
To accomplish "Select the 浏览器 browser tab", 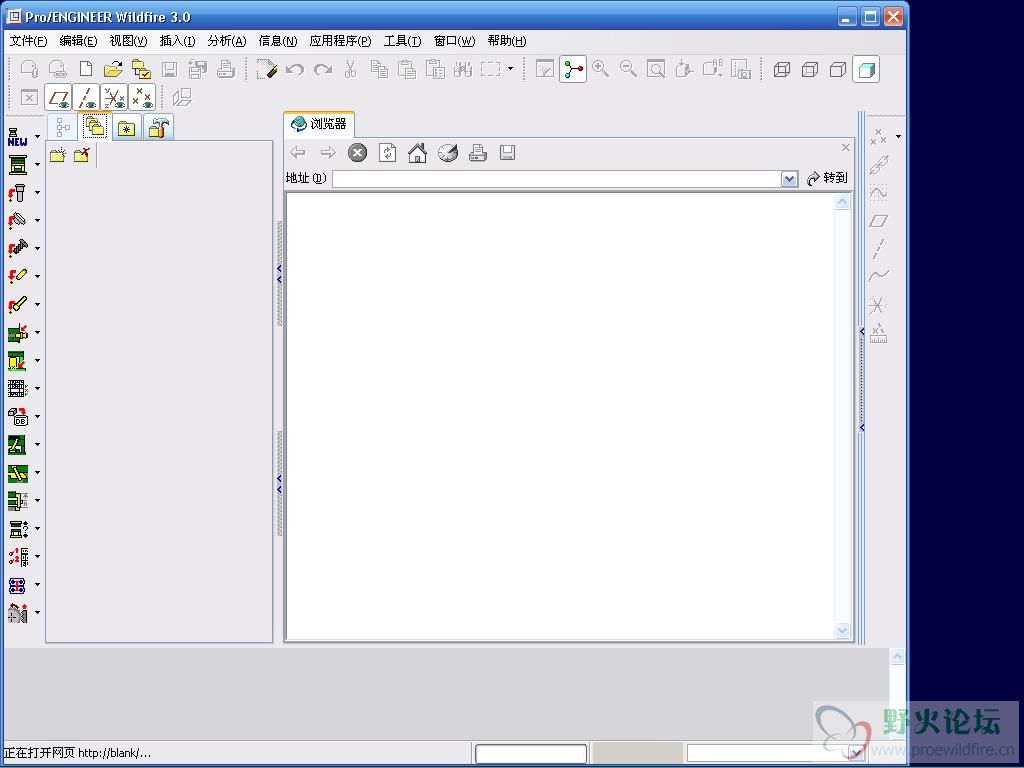I will coord(319,124).
